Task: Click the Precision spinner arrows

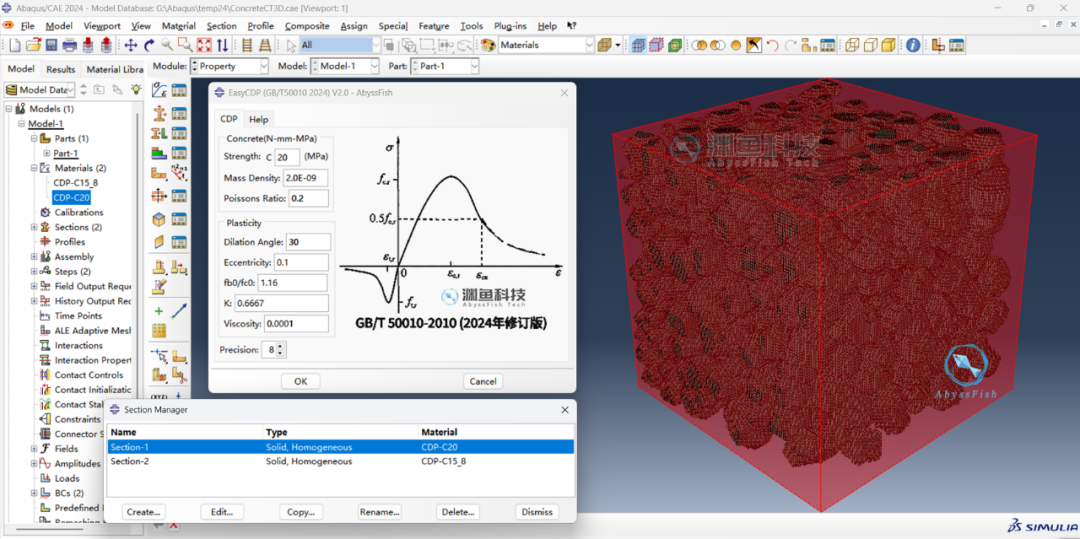Action: point(280,350)
